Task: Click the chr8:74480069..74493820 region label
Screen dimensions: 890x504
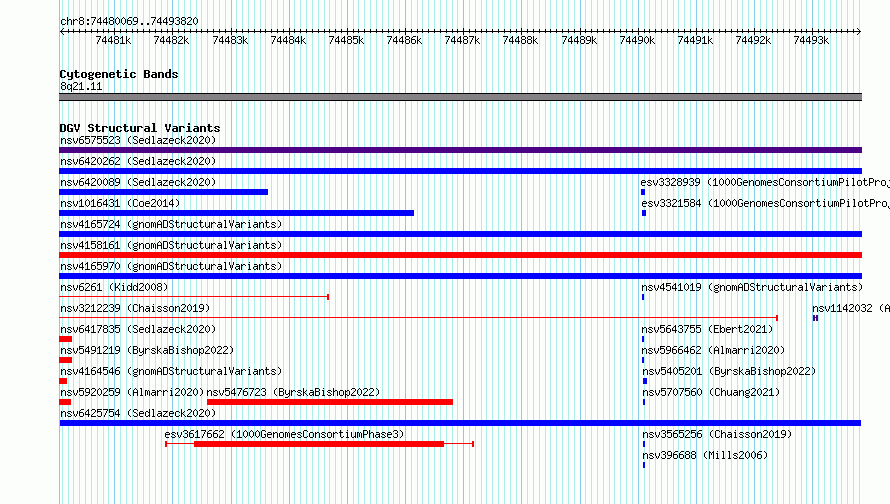Action: [129, 21]
